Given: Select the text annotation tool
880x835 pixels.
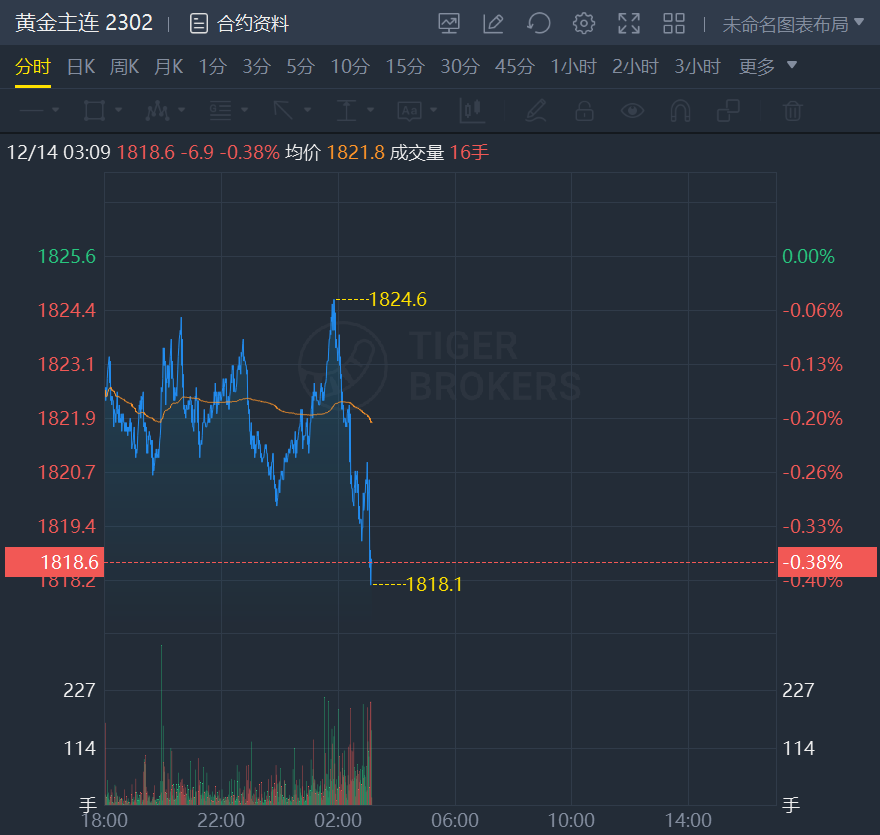Looking at the screenshot, I should [x=410, y=110].
